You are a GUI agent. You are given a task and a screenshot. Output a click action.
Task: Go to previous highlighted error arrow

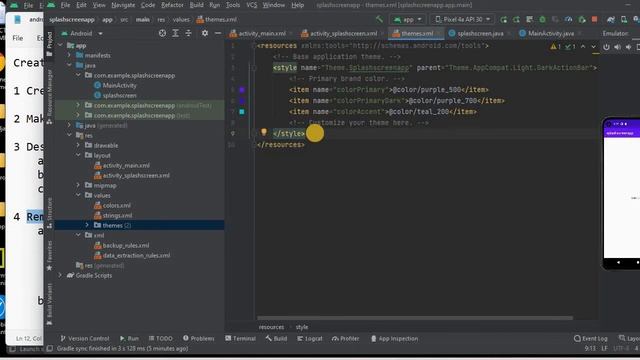point(583,47)
